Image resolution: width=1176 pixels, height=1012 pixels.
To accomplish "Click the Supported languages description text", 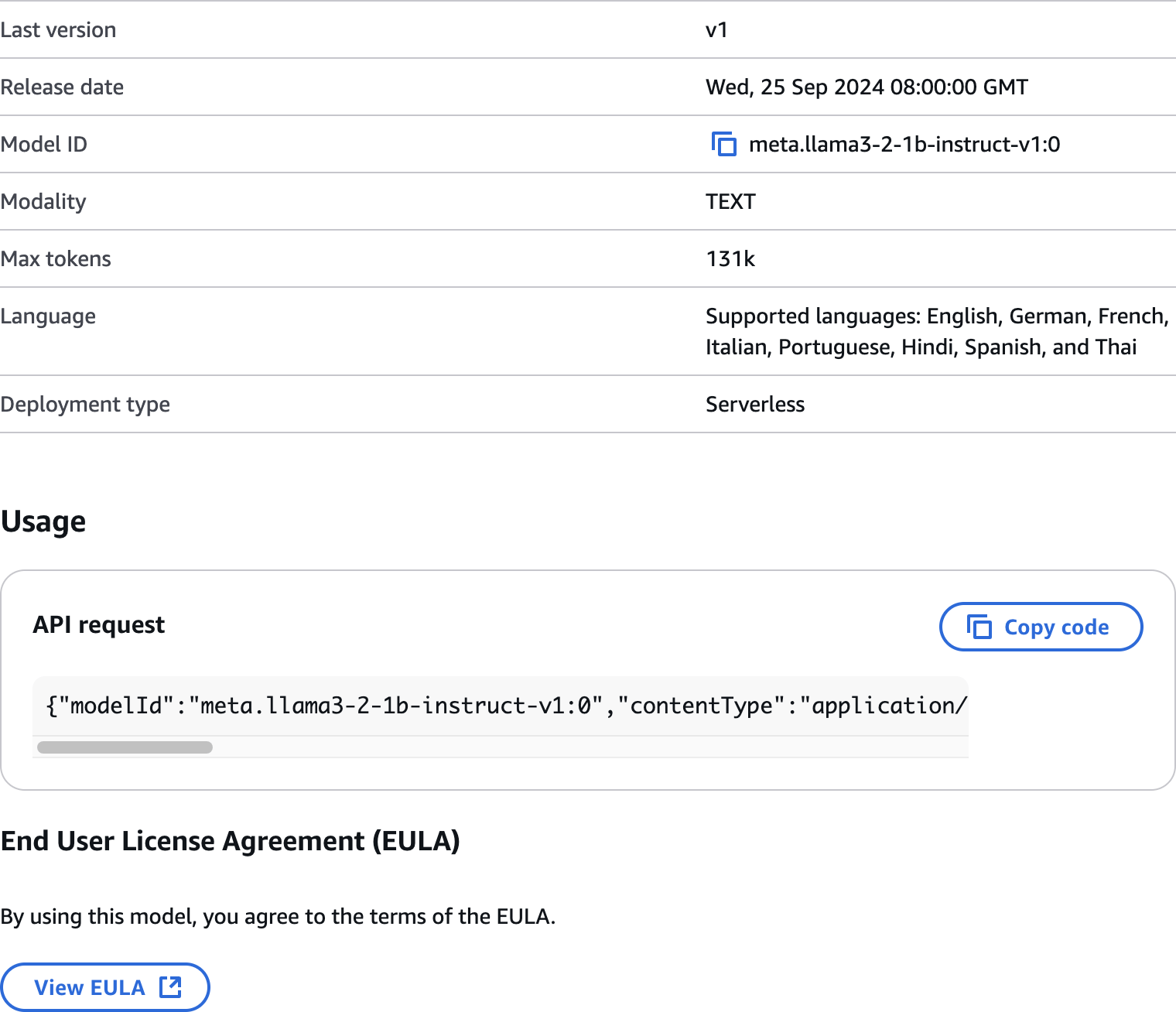I will pyautogui.click(x=937, y=331).
